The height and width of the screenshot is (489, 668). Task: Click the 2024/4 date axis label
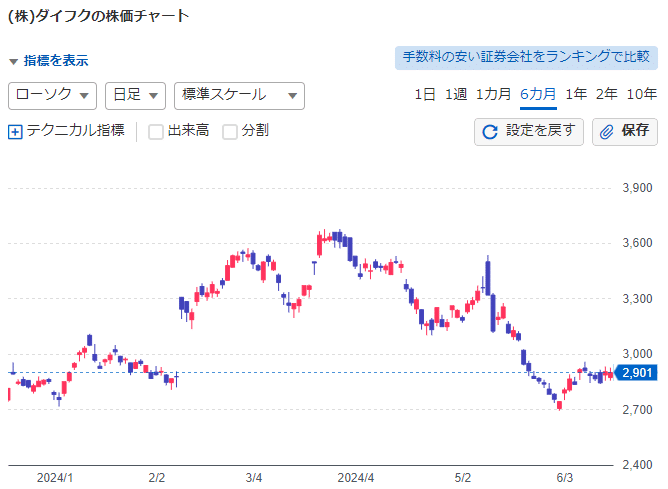tap(356, 478)
